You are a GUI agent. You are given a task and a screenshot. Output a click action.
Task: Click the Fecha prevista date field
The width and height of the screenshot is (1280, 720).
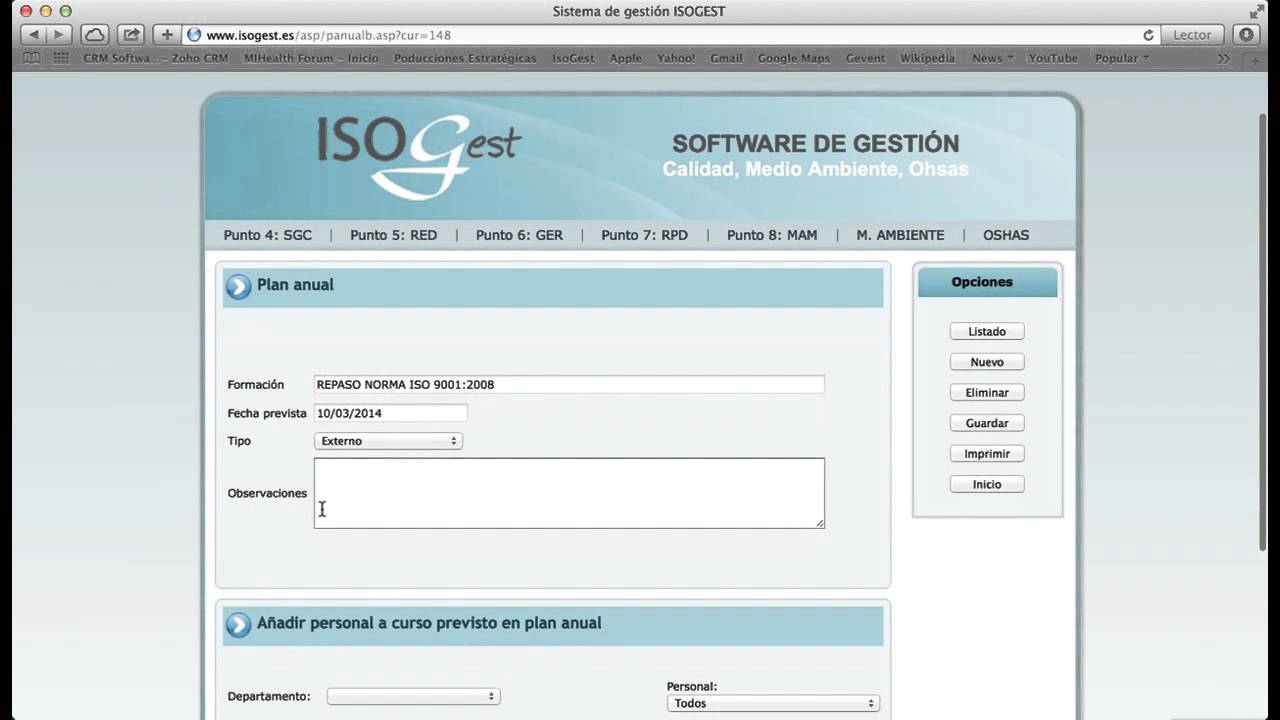click(x=390, y=413)
